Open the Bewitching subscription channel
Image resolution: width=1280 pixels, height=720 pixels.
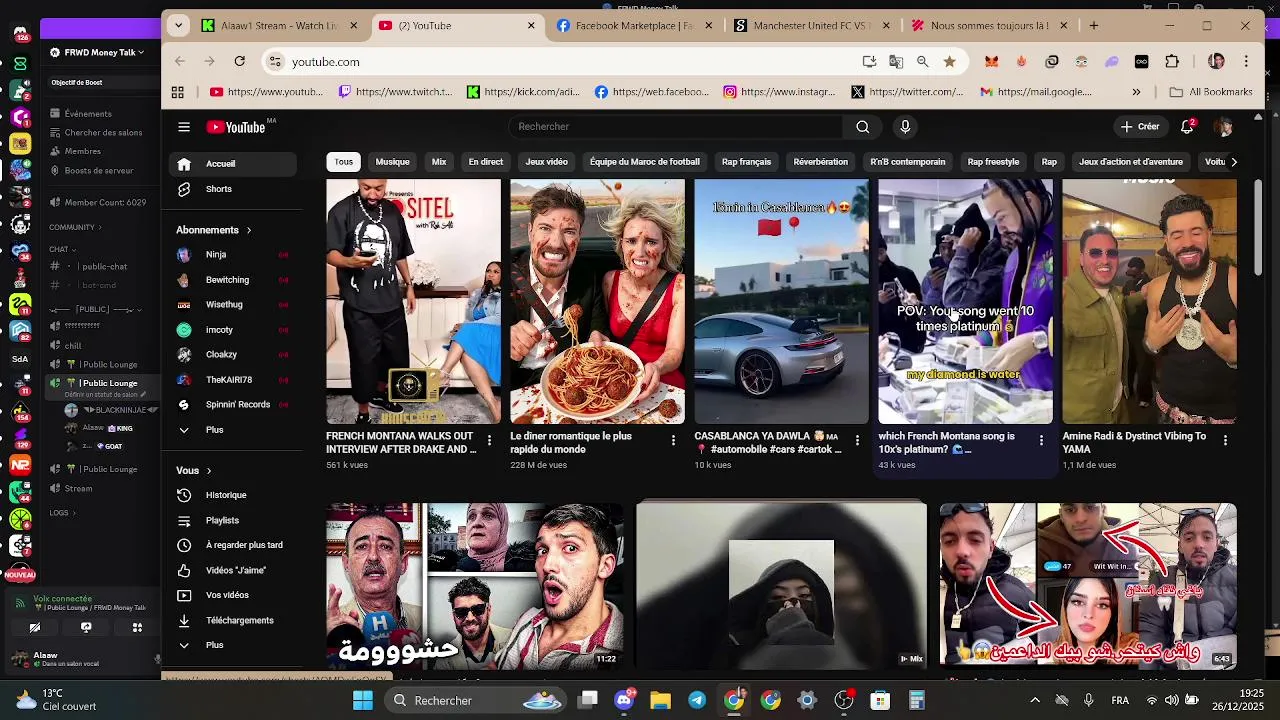(227, 280)
